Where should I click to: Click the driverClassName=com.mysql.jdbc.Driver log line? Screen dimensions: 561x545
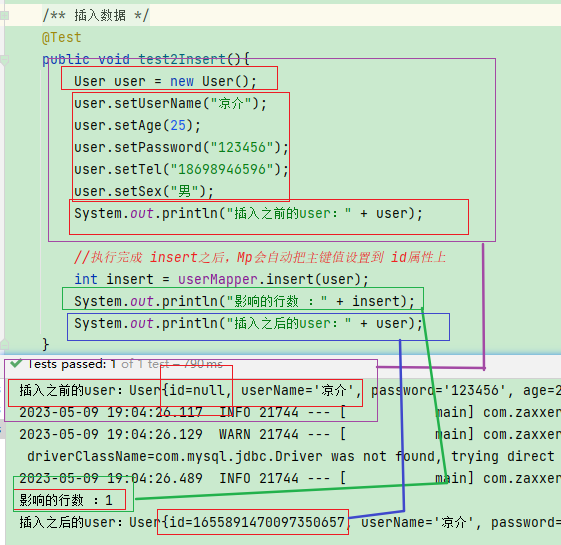point(290,457)
